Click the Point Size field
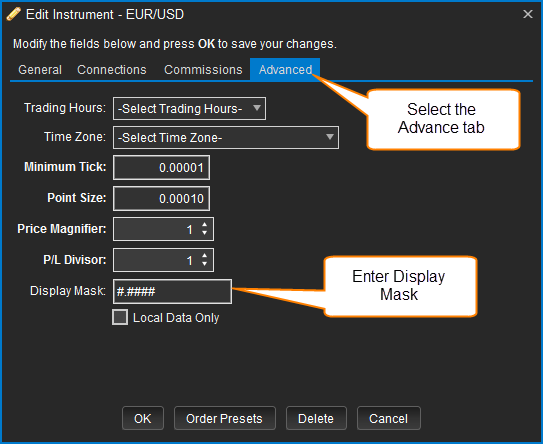Screen dimensions: 543x444 161,198
